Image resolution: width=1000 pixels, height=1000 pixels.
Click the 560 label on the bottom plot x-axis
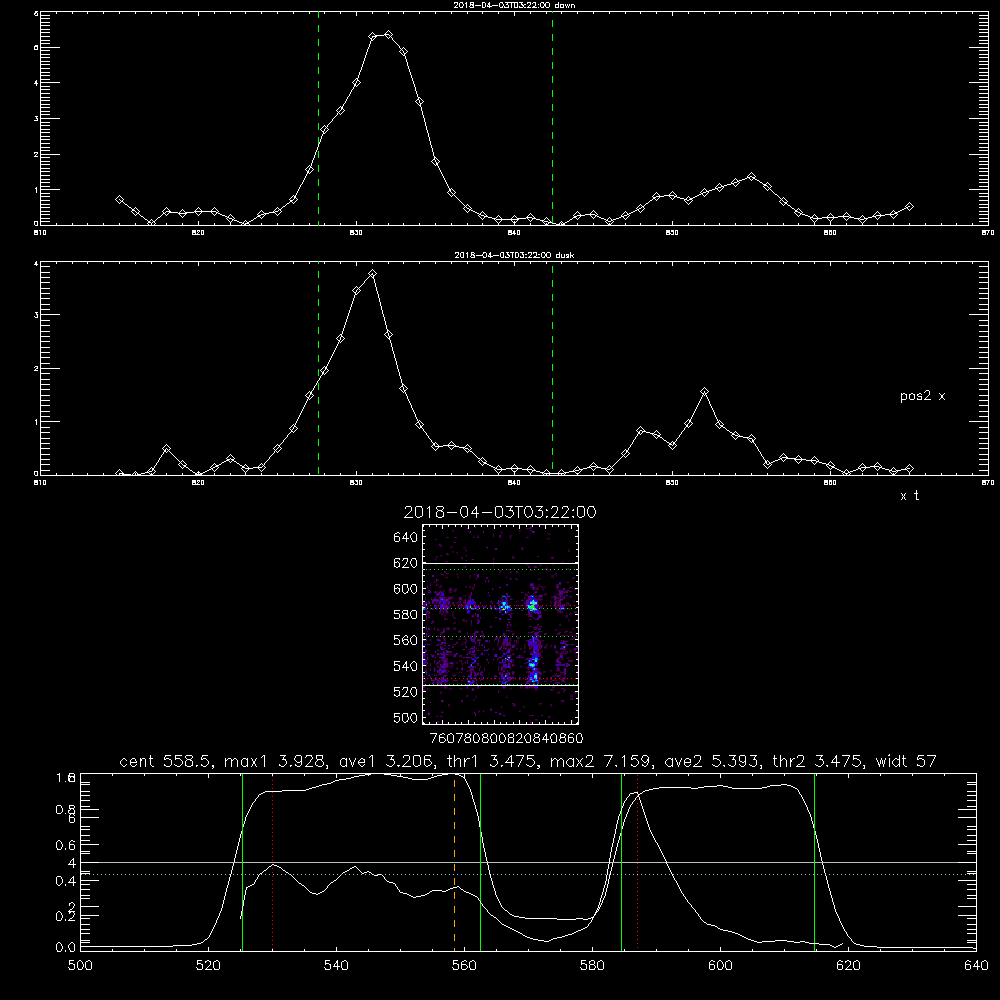464,966
